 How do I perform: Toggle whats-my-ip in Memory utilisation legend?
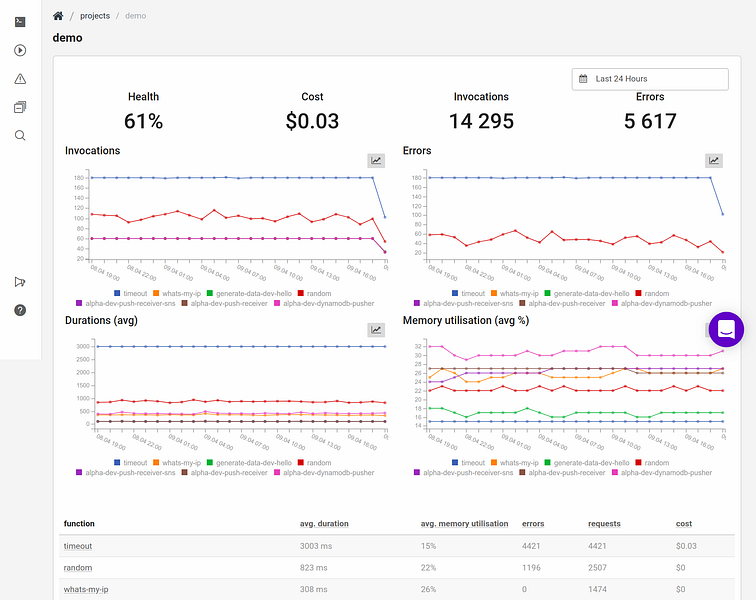[x=514, y=463]
